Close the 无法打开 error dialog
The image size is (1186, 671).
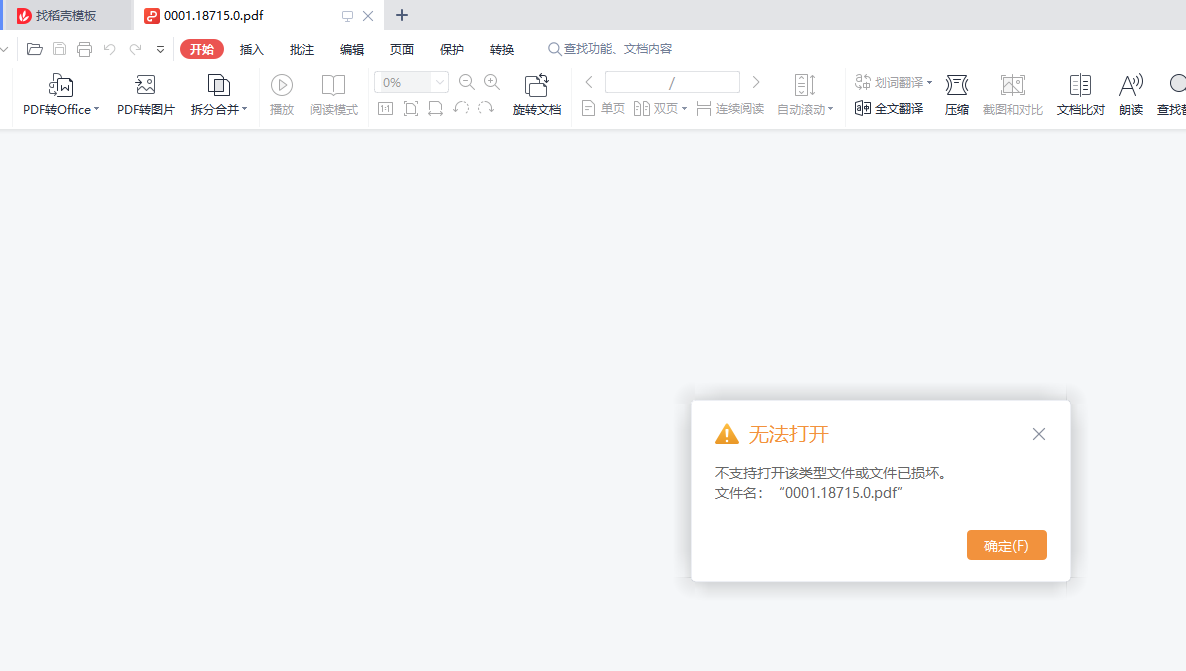pos(1038,434)
